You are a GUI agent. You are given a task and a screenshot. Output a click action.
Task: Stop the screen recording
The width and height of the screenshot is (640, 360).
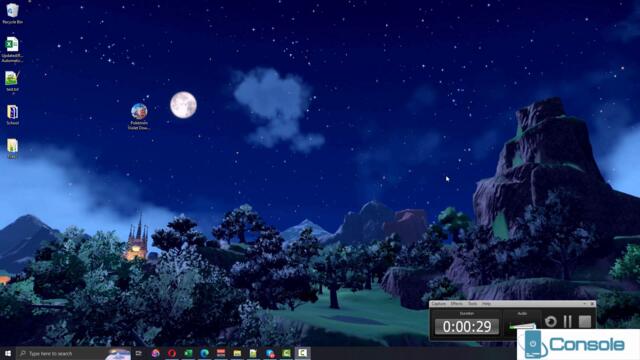coord(585,322)
